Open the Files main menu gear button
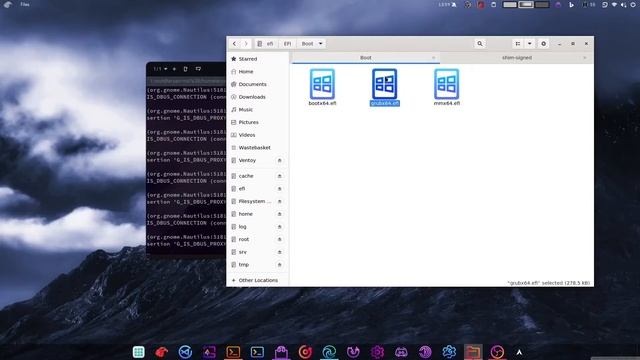The width and height of the screenshot is (640, 360). coord(543,44)
